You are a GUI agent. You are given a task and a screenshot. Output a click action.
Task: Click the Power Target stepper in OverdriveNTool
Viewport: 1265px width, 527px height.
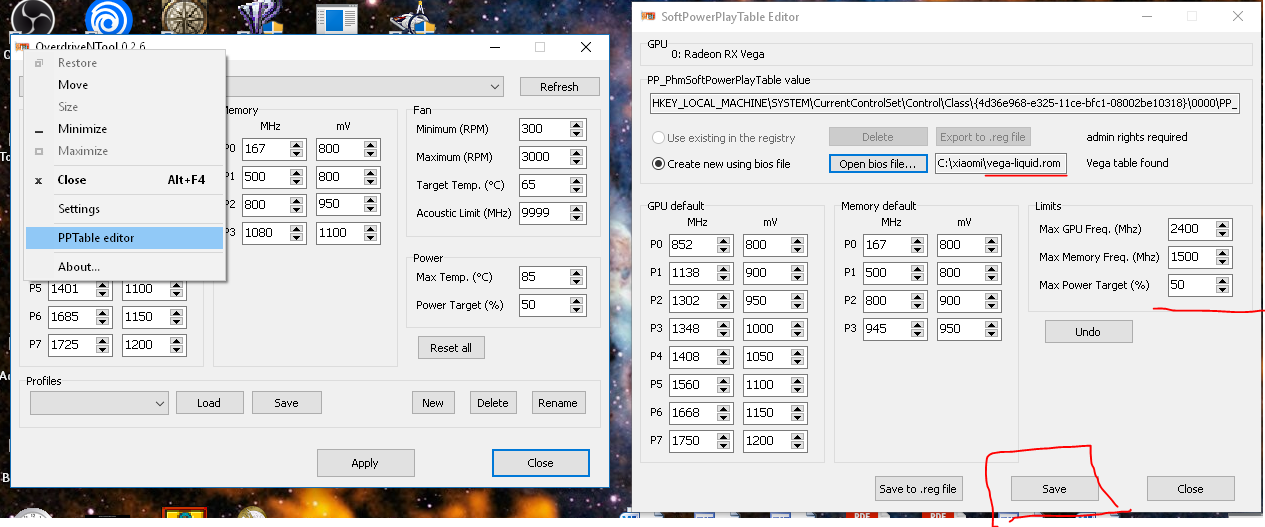click(x=576, y=305)
